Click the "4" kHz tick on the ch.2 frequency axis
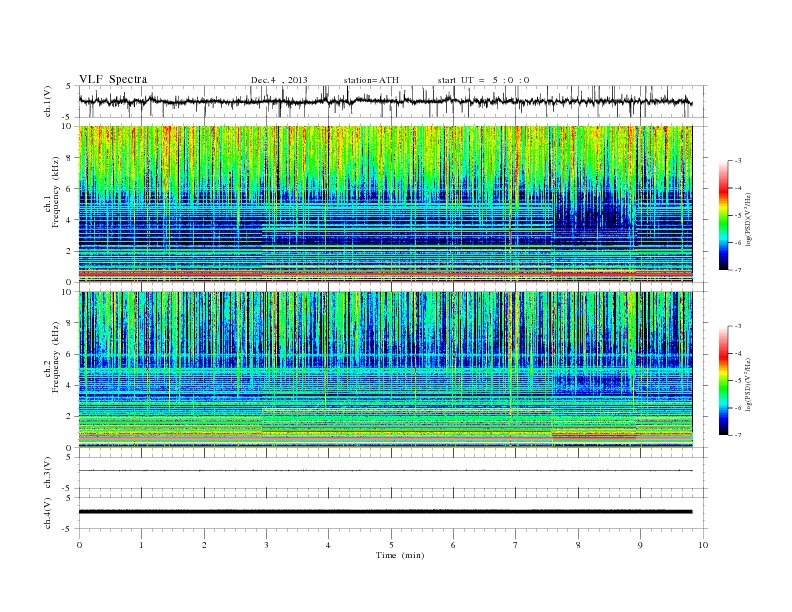This screenshot has width=792, height=612. 69,385
